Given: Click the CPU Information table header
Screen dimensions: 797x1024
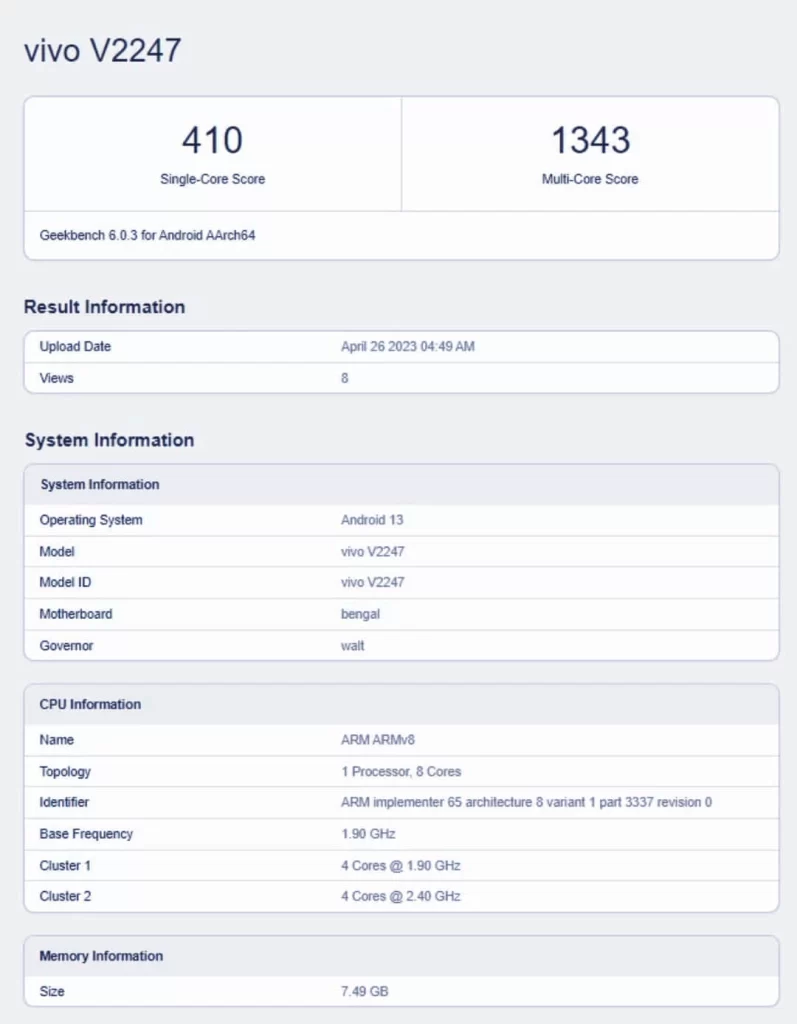Looking at the screenshot, I should pos(402,705).
